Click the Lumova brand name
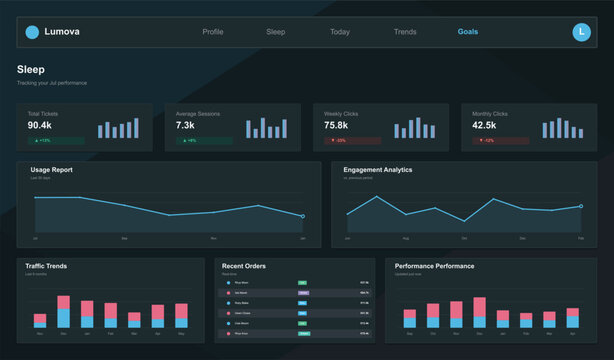The height and width of the screenshot is (360, 614). [x=62, y=32]
